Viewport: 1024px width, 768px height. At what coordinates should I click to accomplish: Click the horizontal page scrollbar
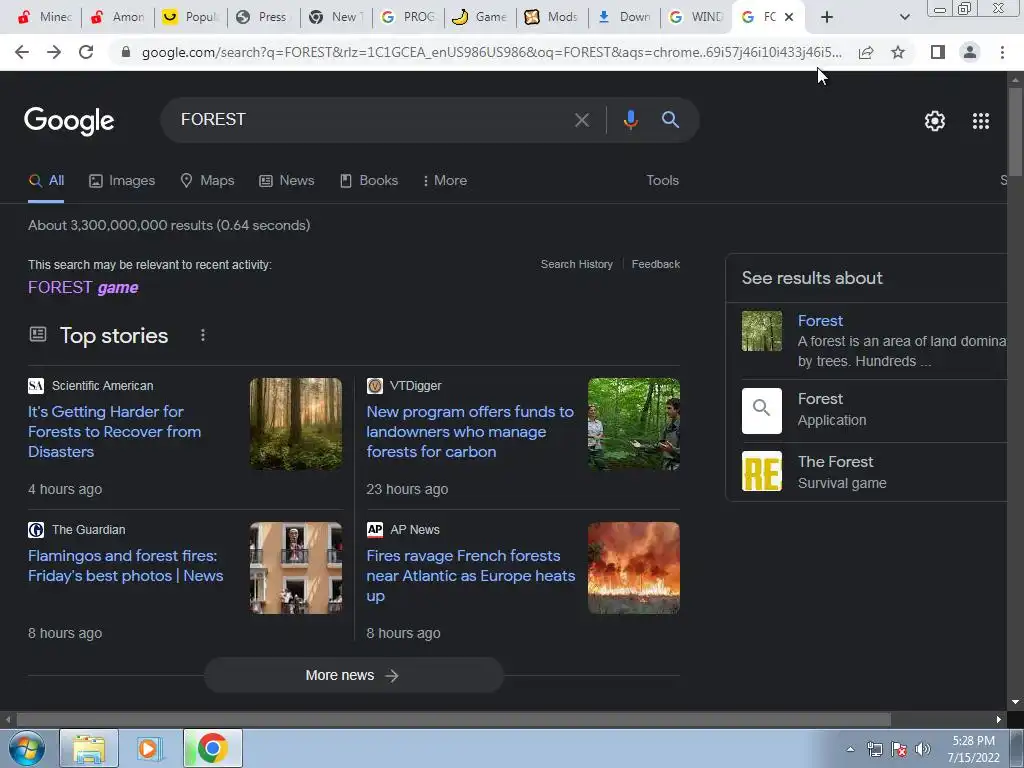tap(453, 719)
